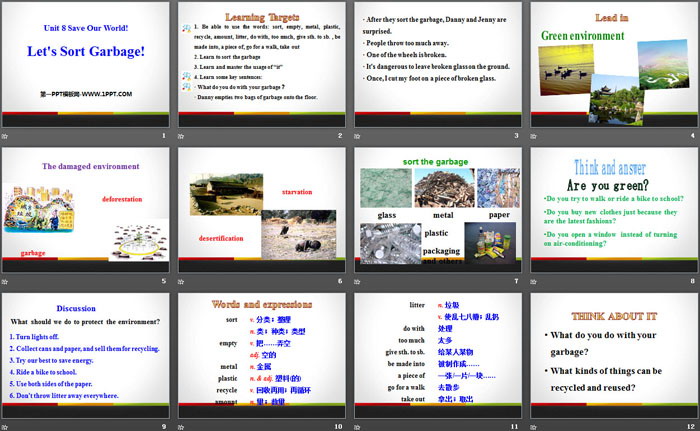Viewport: 700px width, 431px height.
Task: Click the animation star icon under slide 10
Action: pos(181,427)
